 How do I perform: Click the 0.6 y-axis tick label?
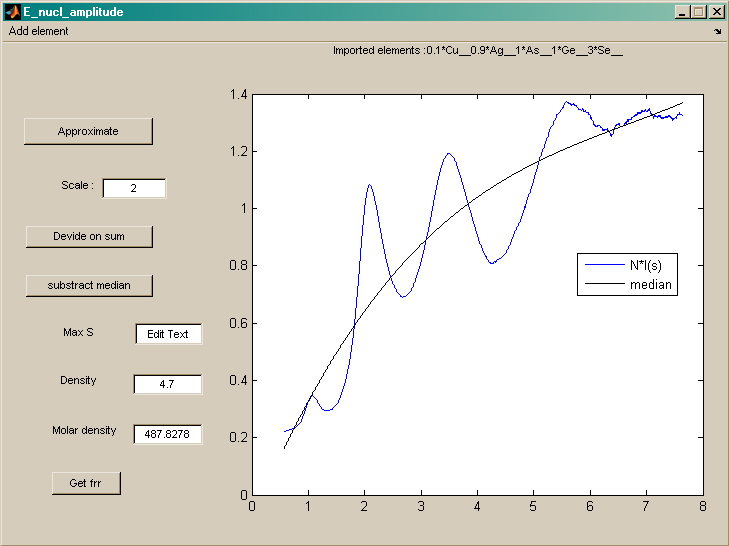(x=238, y=323)
